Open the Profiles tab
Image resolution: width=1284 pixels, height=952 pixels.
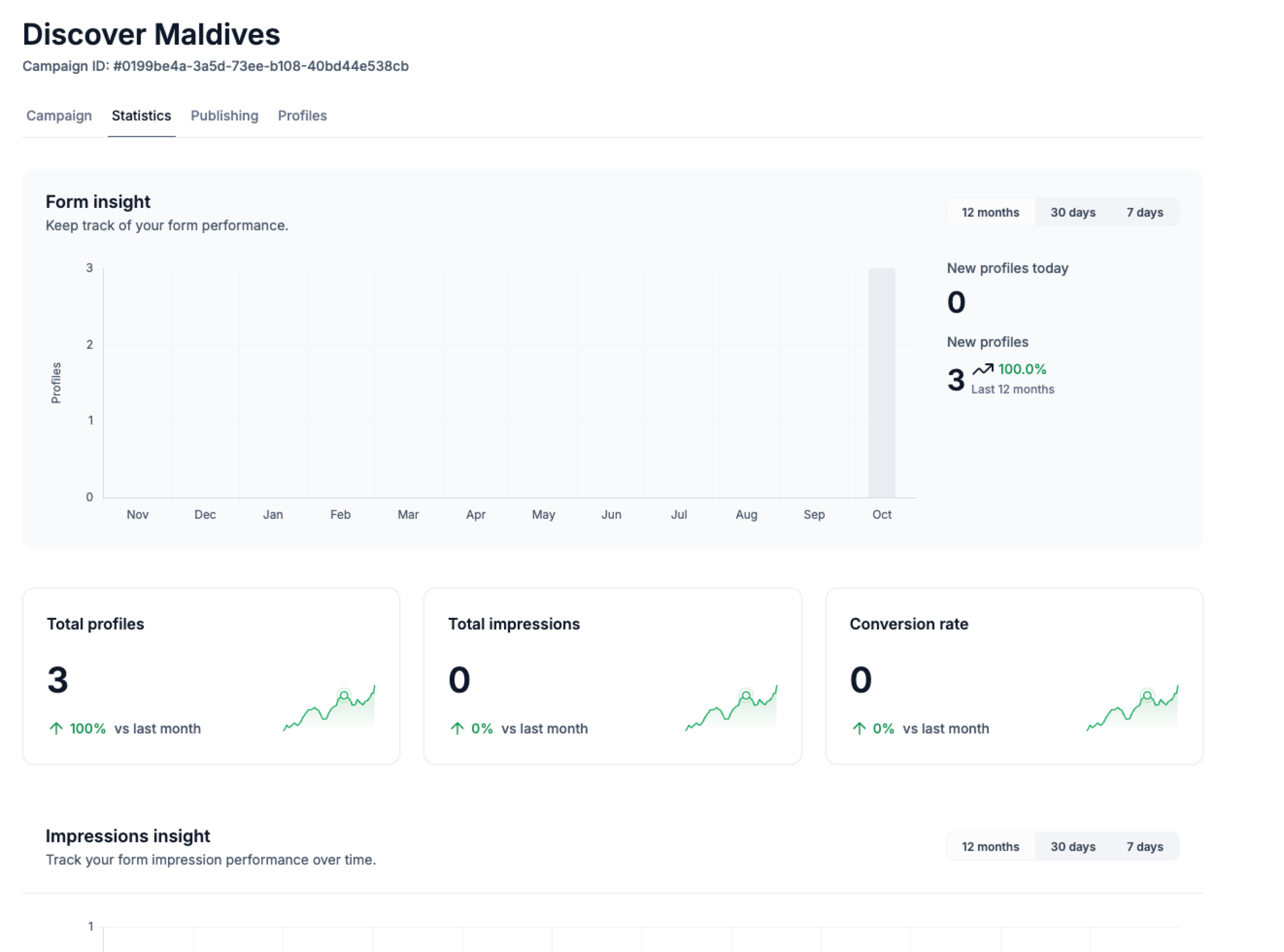[x=302, y=116]
